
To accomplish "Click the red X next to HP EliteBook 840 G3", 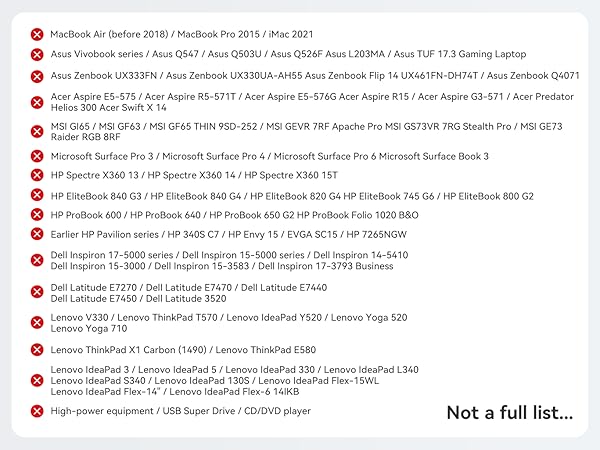I will (x=37, y=196).
